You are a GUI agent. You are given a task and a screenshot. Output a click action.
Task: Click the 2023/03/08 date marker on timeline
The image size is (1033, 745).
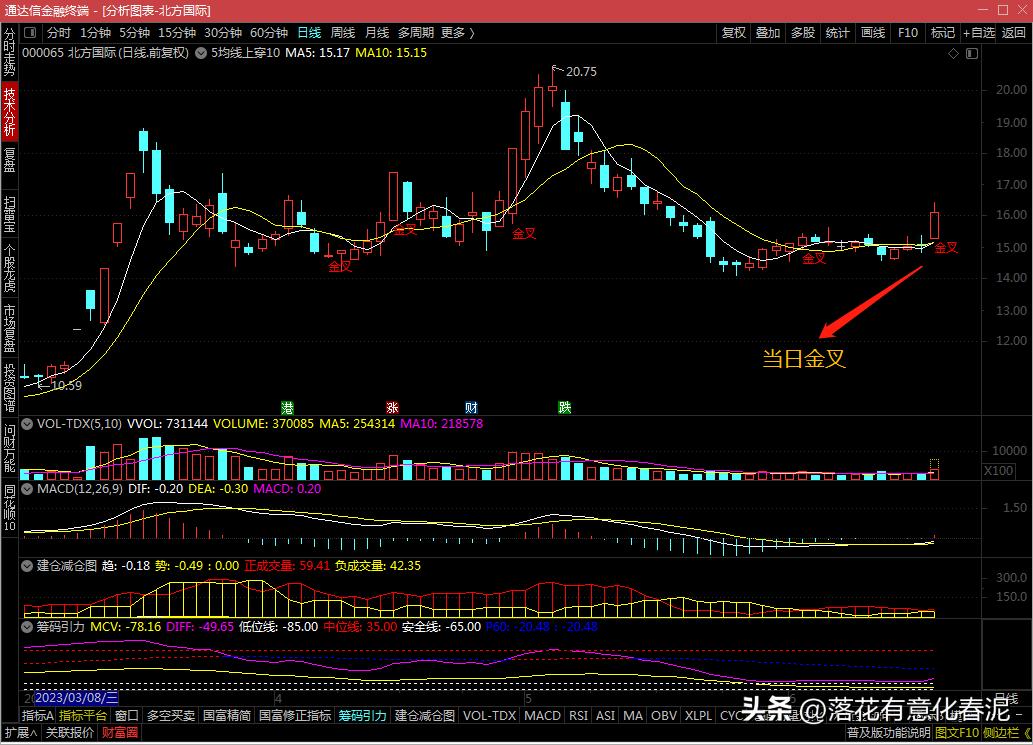click(x=76, y=698)
